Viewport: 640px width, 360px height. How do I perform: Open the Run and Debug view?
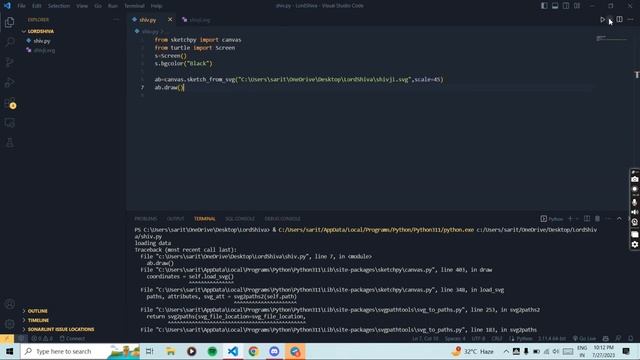tap(10, 82)
